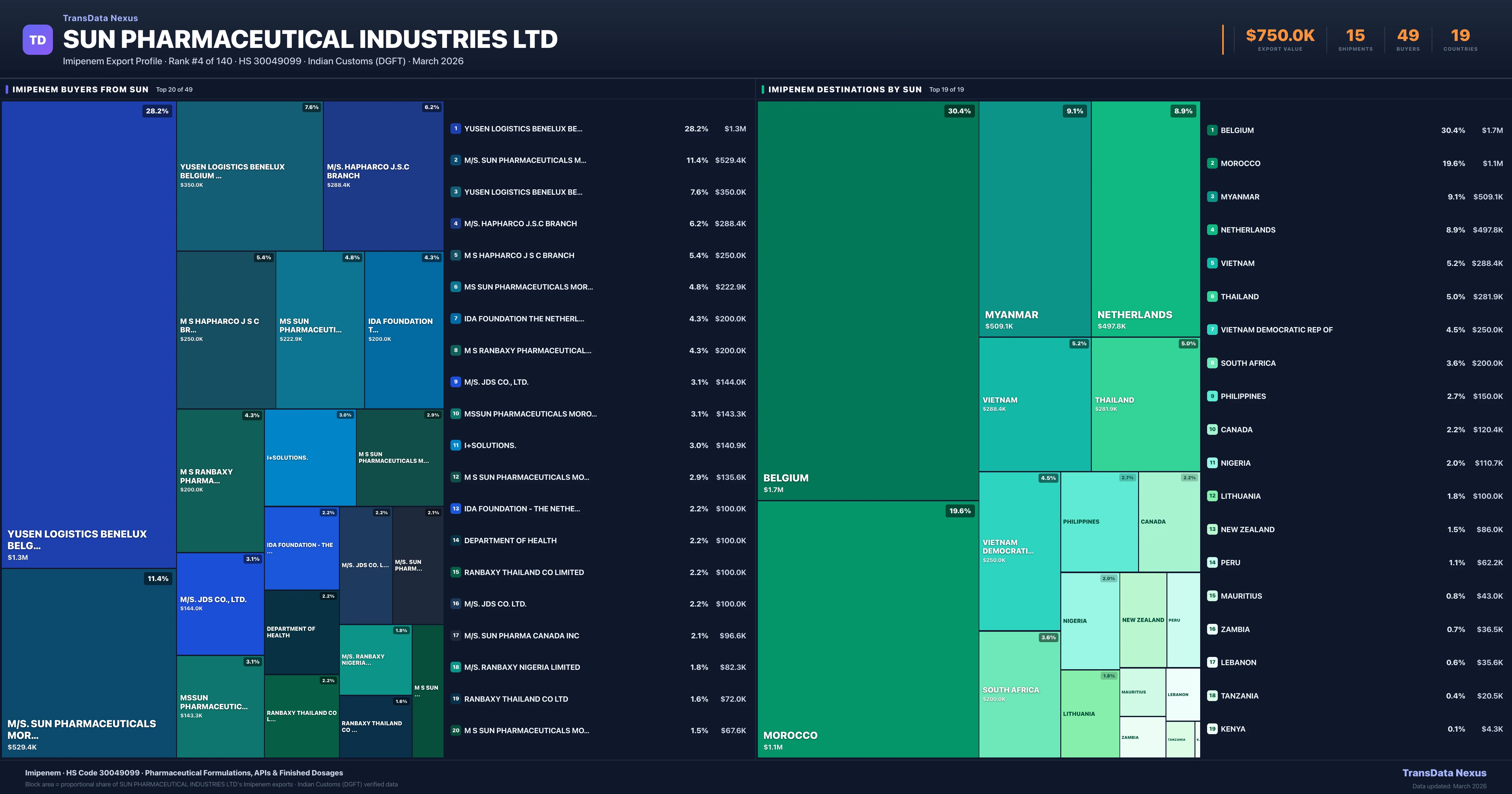The width and height of the screenshot is (1512, 794).
Task: Click the Myanmar $509.1K treemap tile
Action: point(1034,218)
